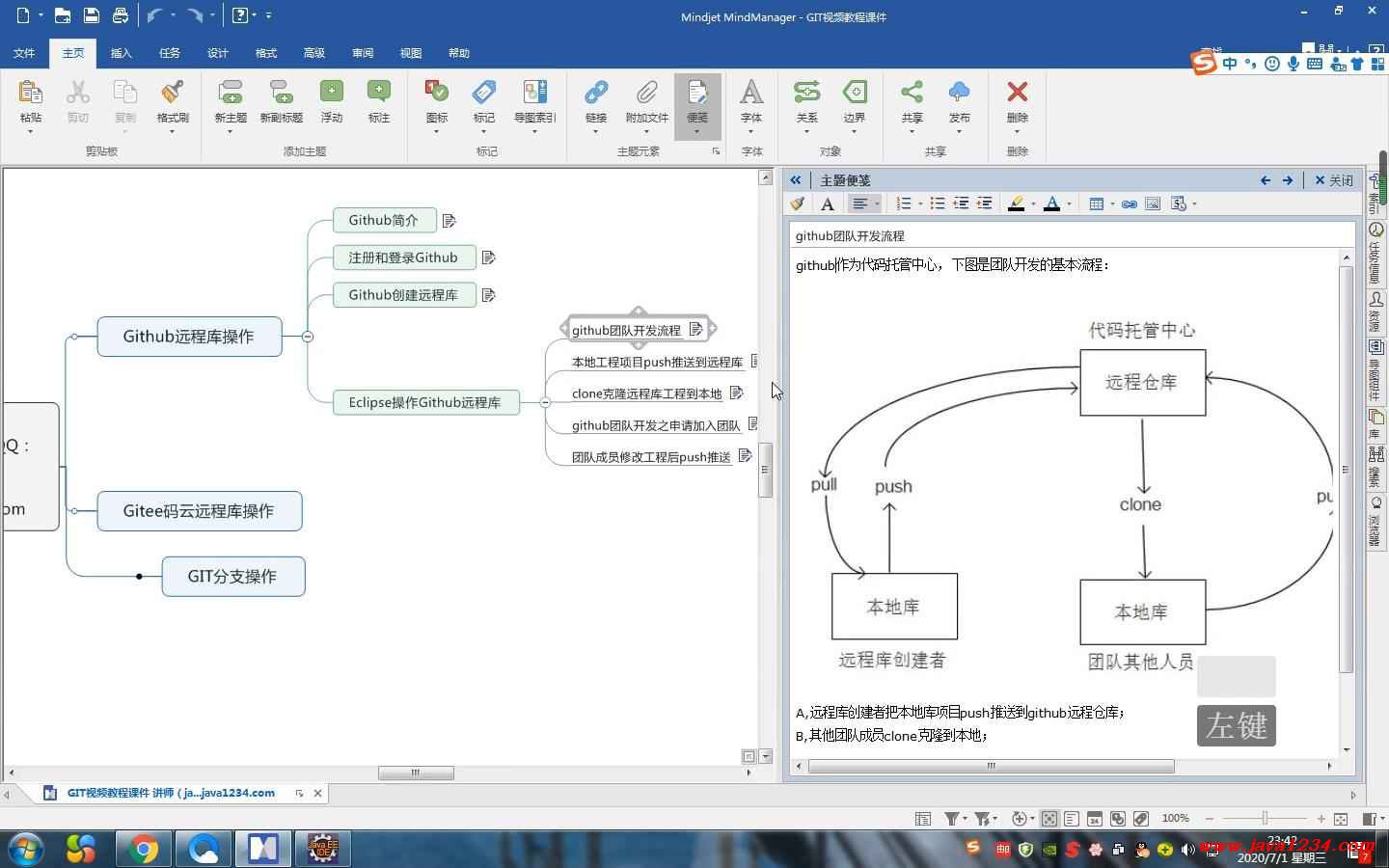This screenshot has width=1389, height=868.
Task: Open the 文件 file menu tab
Action: 25,53
